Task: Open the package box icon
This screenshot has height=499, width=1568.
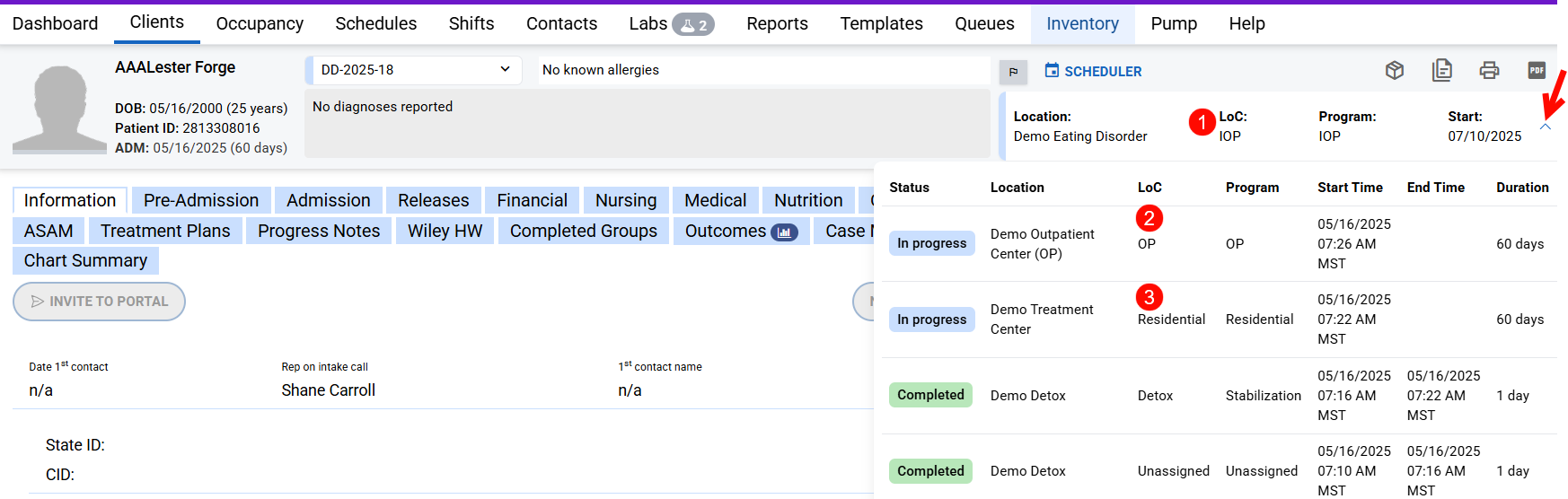Action: click(1394, 70)
